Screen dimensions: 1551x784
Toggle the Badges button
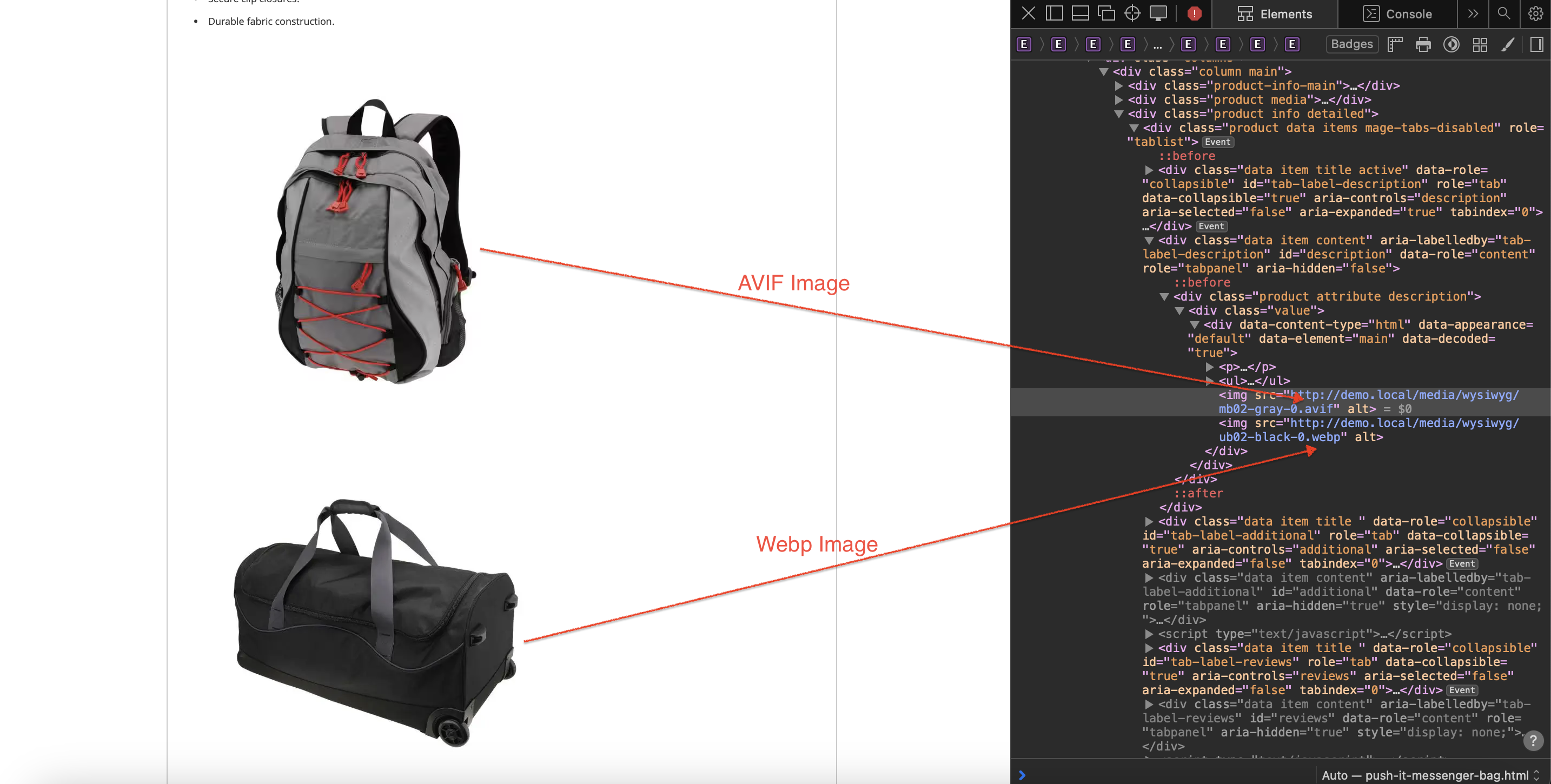1351,44
